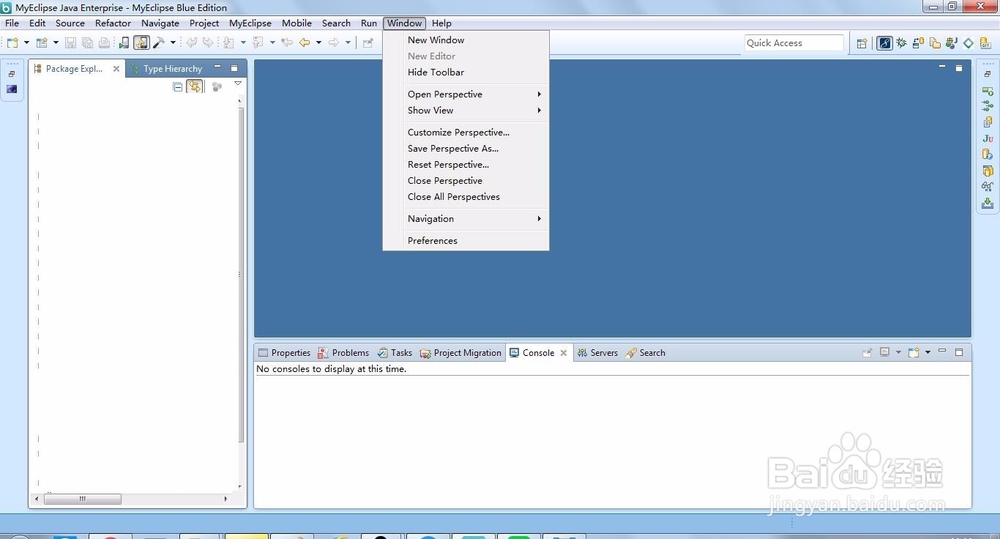Click the Save toolbar icon

click(71, 43)
